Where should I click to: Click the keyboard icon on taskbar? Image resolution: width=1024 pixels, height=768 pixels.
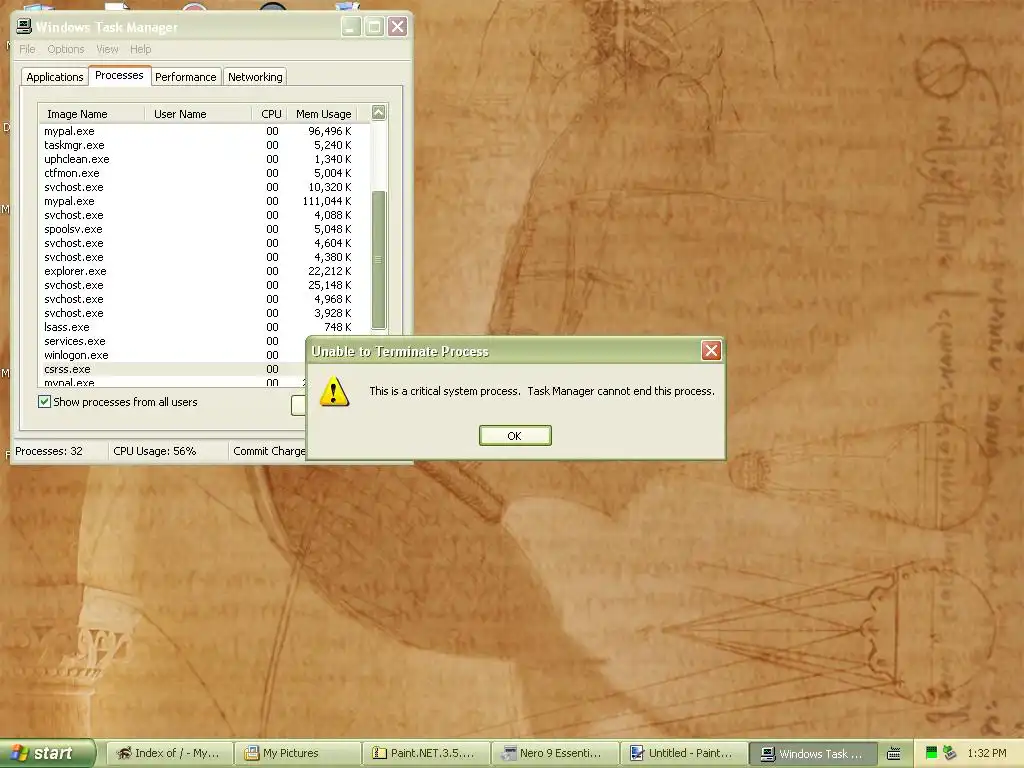(894, 754)
